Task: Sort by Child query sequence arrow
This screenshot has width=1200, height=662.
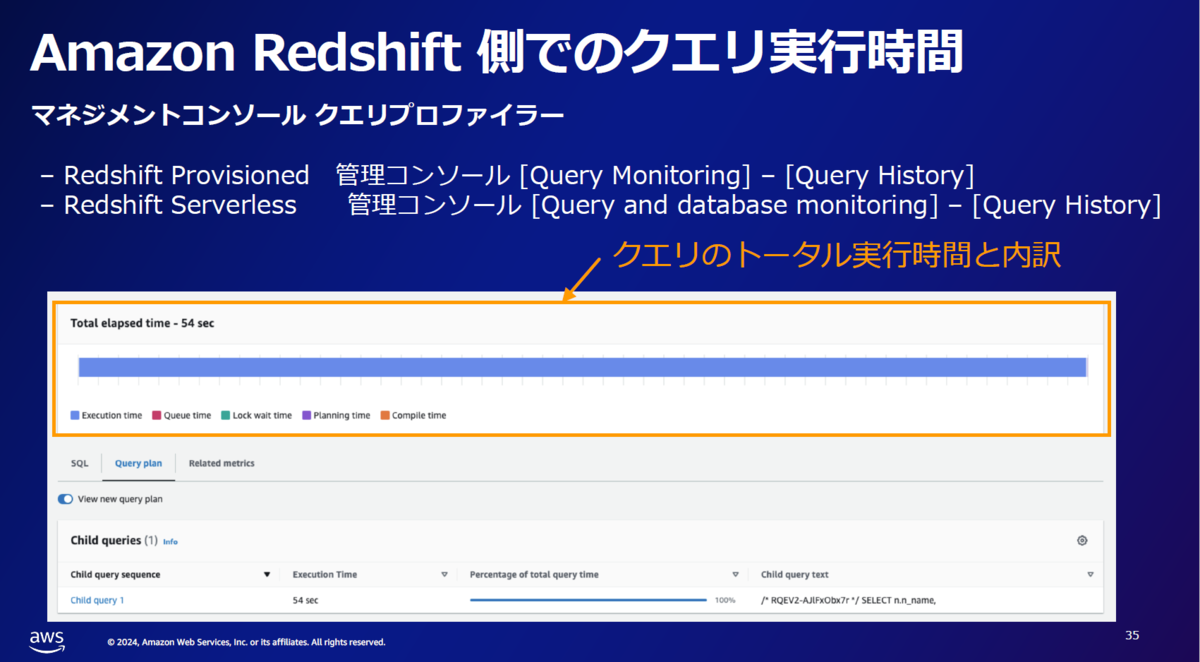Action: [x=267, y=575]
